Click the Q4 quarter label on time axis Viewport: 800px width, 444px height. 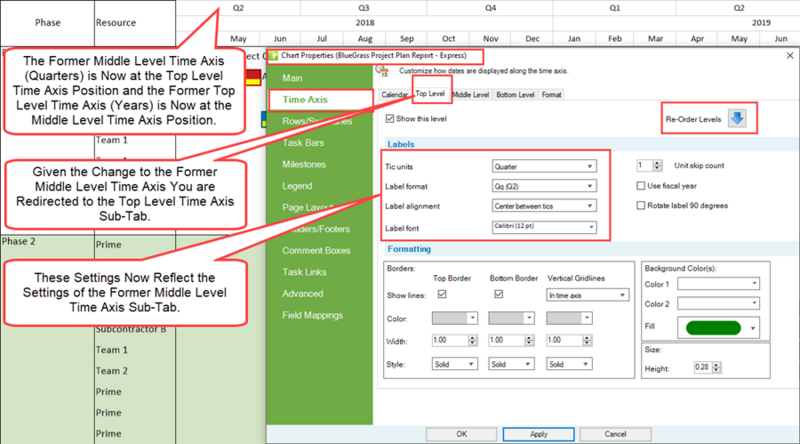pos(490,8)
